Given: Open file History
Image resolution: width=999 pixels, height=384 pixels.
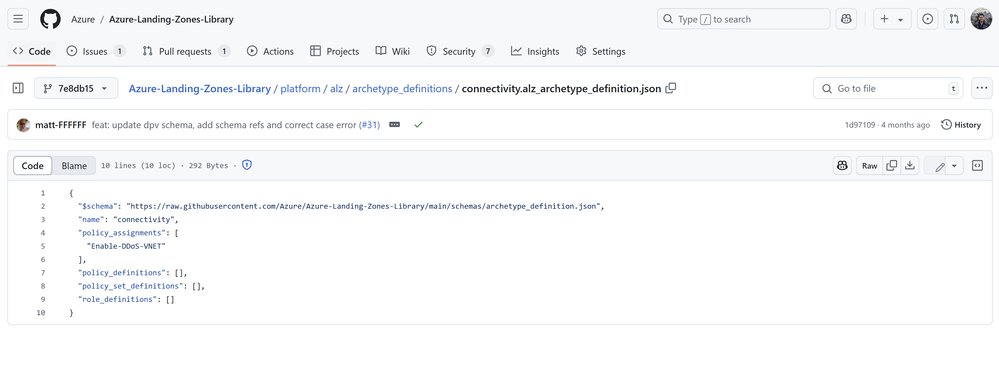Looking at the screenshot, I should click(961, 125).
